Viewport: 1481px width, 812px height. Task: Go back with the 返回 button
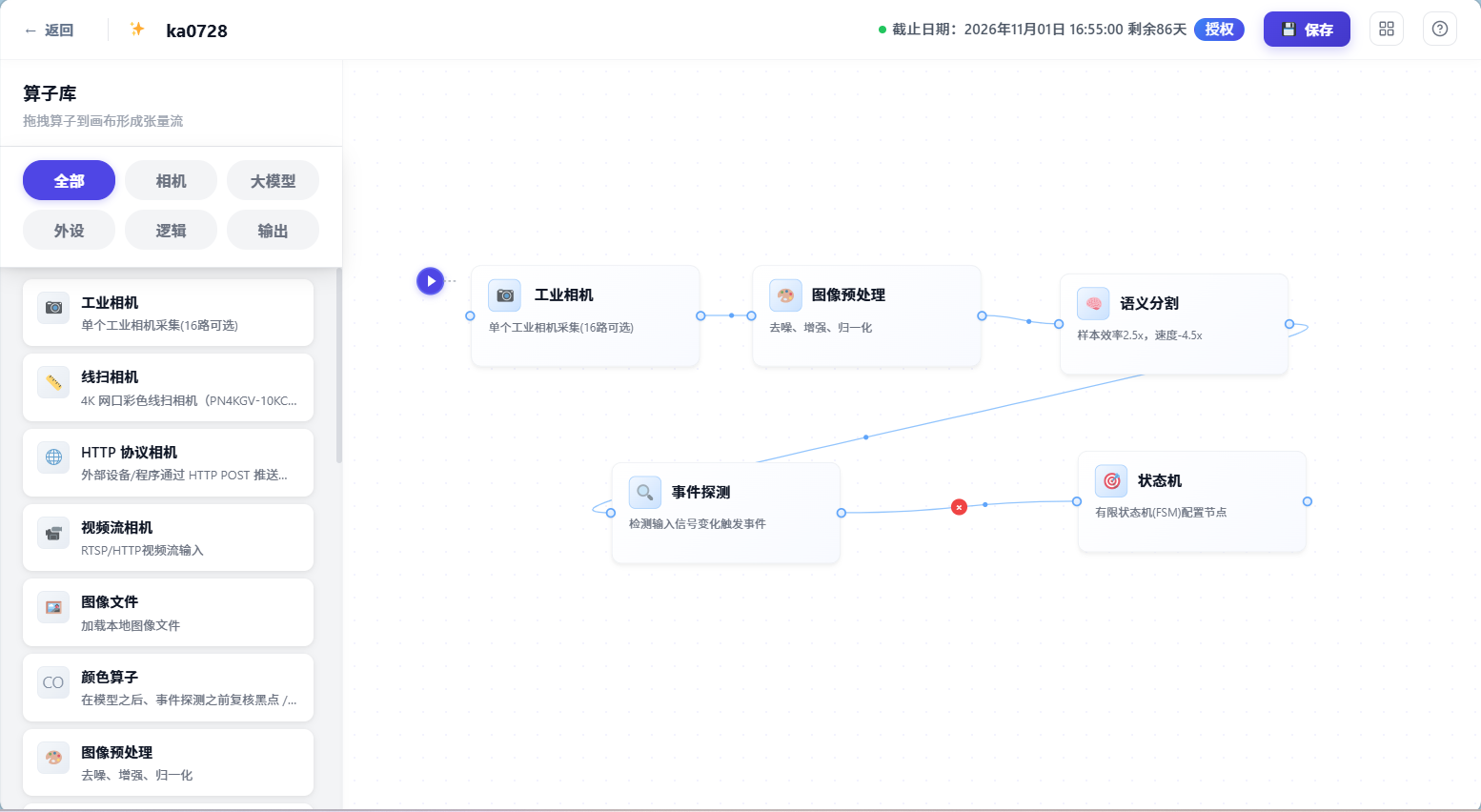(50, 30)
